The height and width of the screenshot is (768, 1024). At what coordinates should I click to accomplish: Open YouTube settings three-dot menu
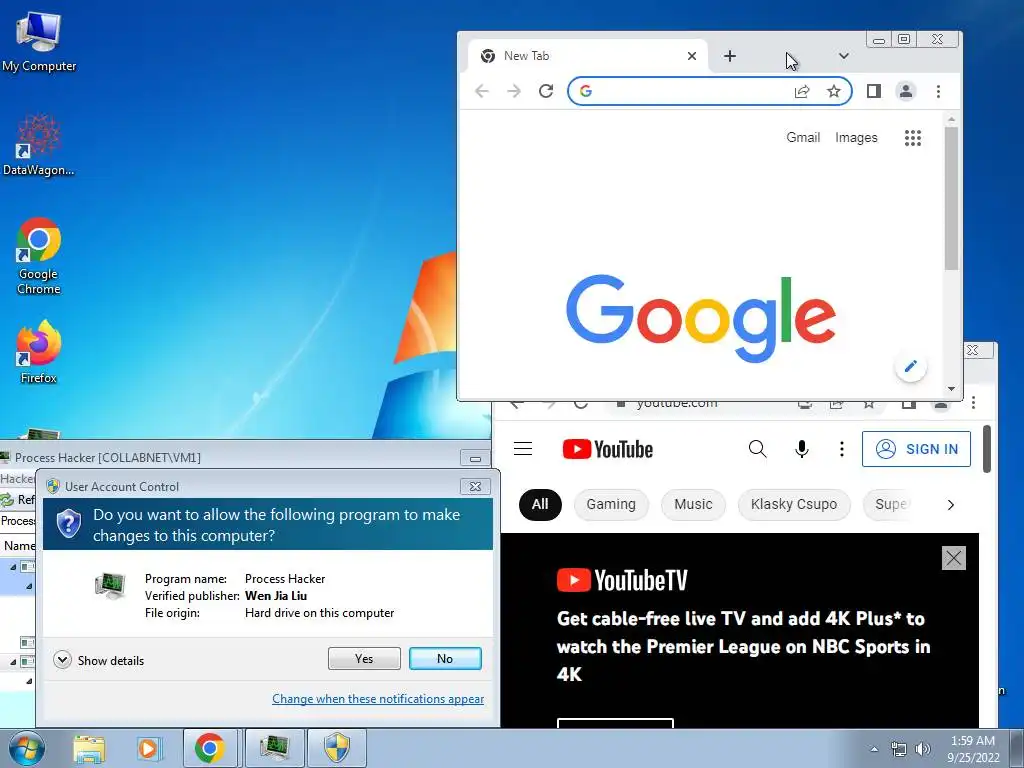point(842,449)
